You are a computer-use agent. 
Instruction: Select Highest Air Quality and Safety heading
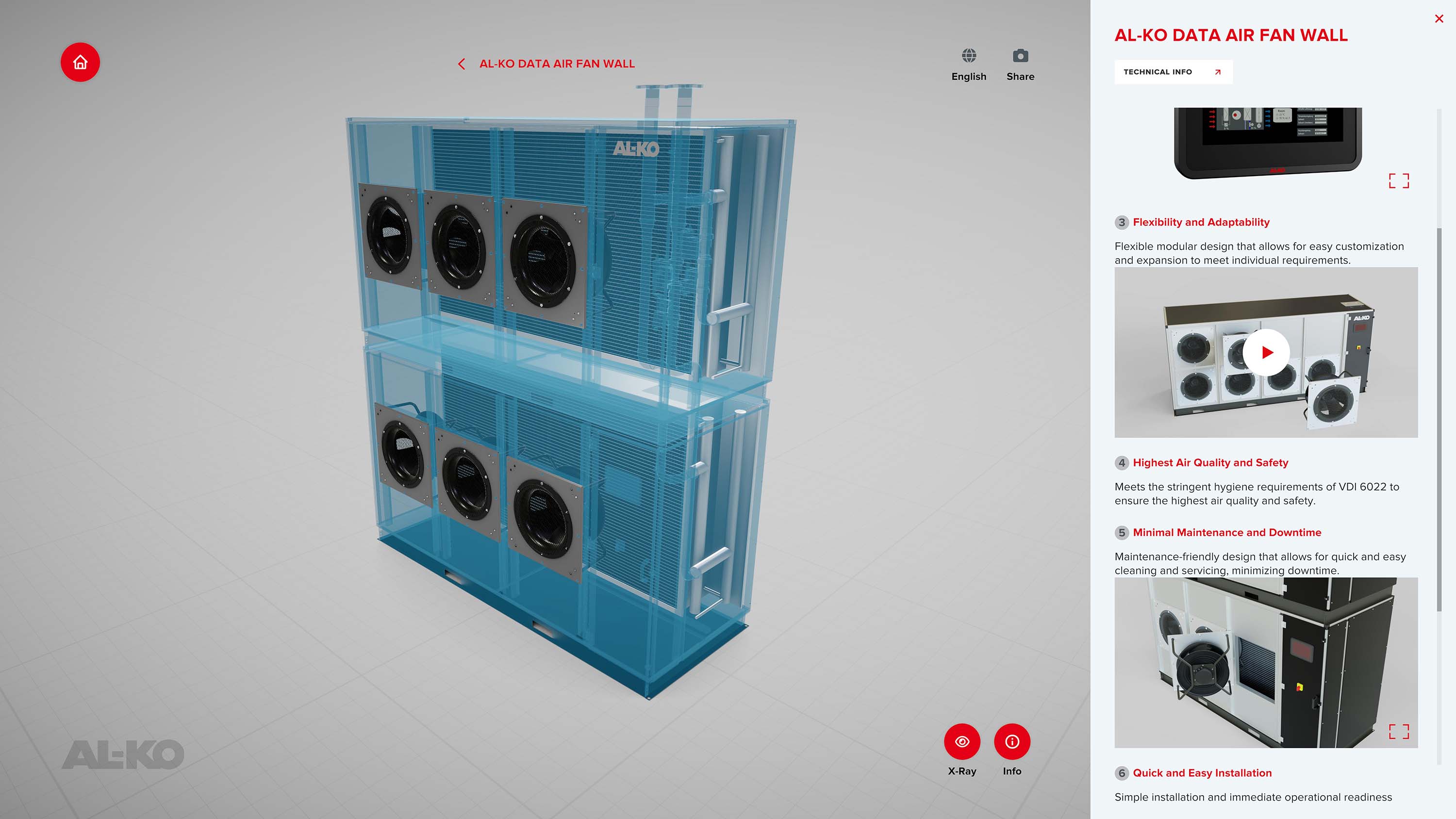click(1210, 462)
